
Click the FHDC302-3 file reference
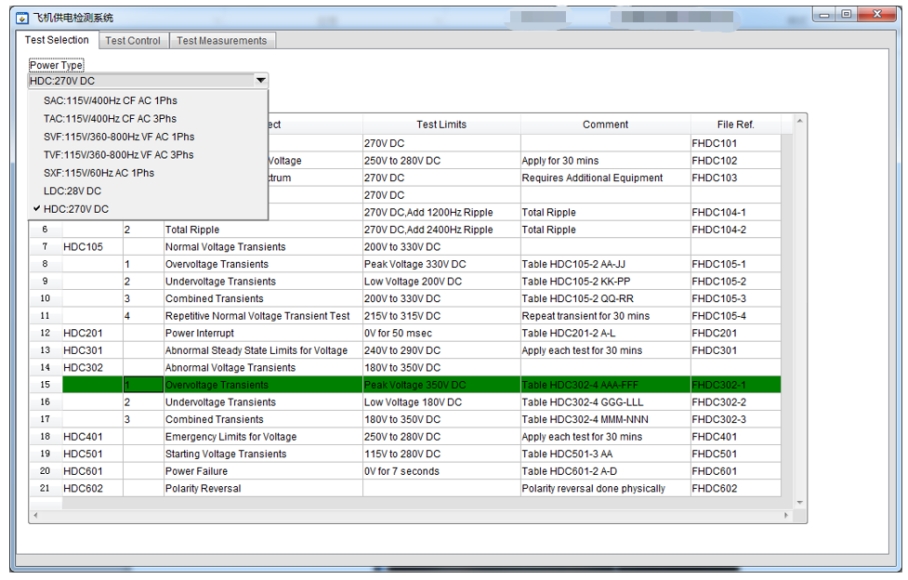[x=735, y=419]
